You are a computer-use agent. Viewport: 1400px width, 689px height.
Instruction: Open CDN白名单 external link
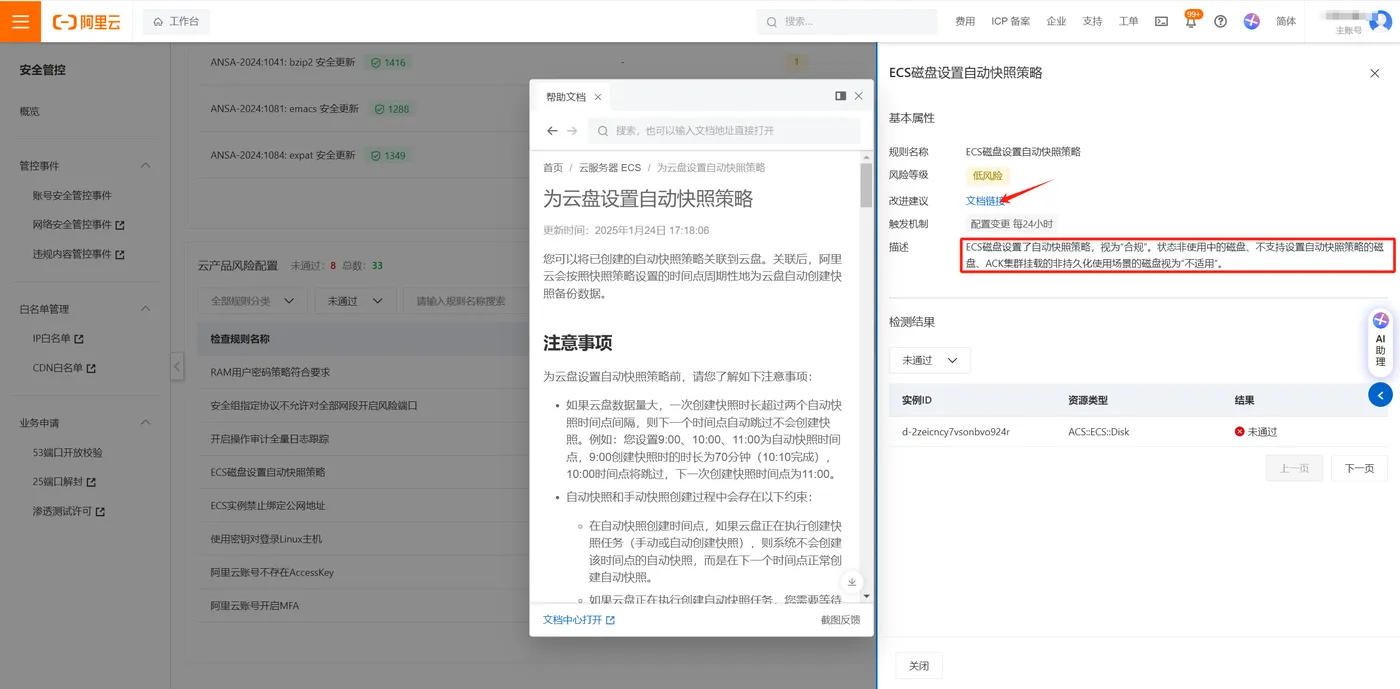coord(64,368)
